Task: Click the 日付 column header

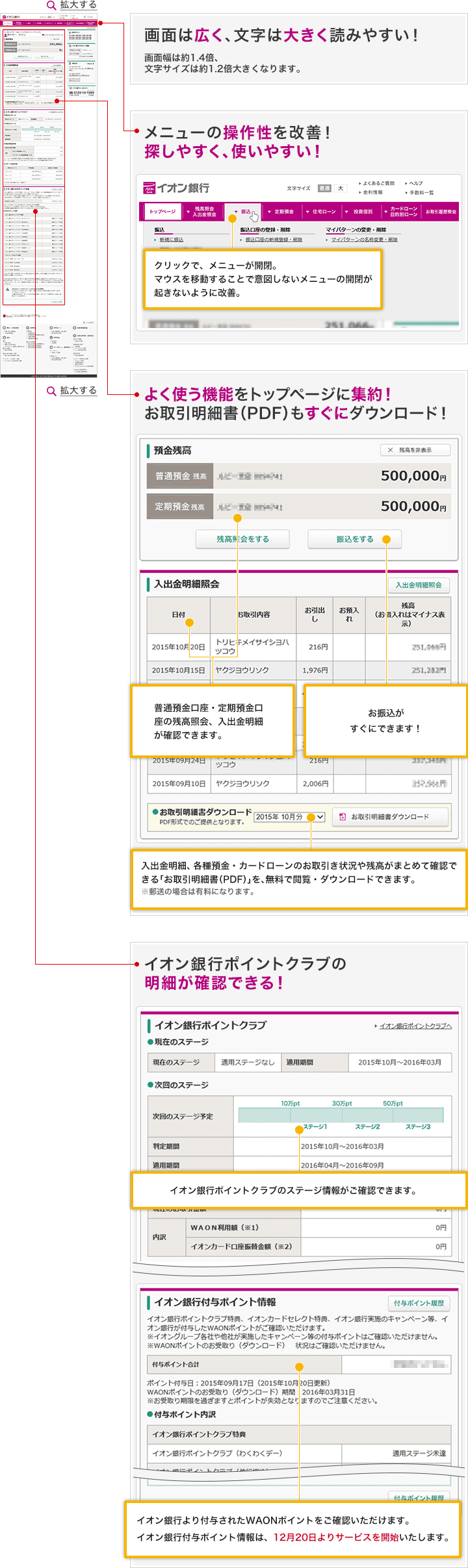Action: pyautogui.click(x=179, y=614)
